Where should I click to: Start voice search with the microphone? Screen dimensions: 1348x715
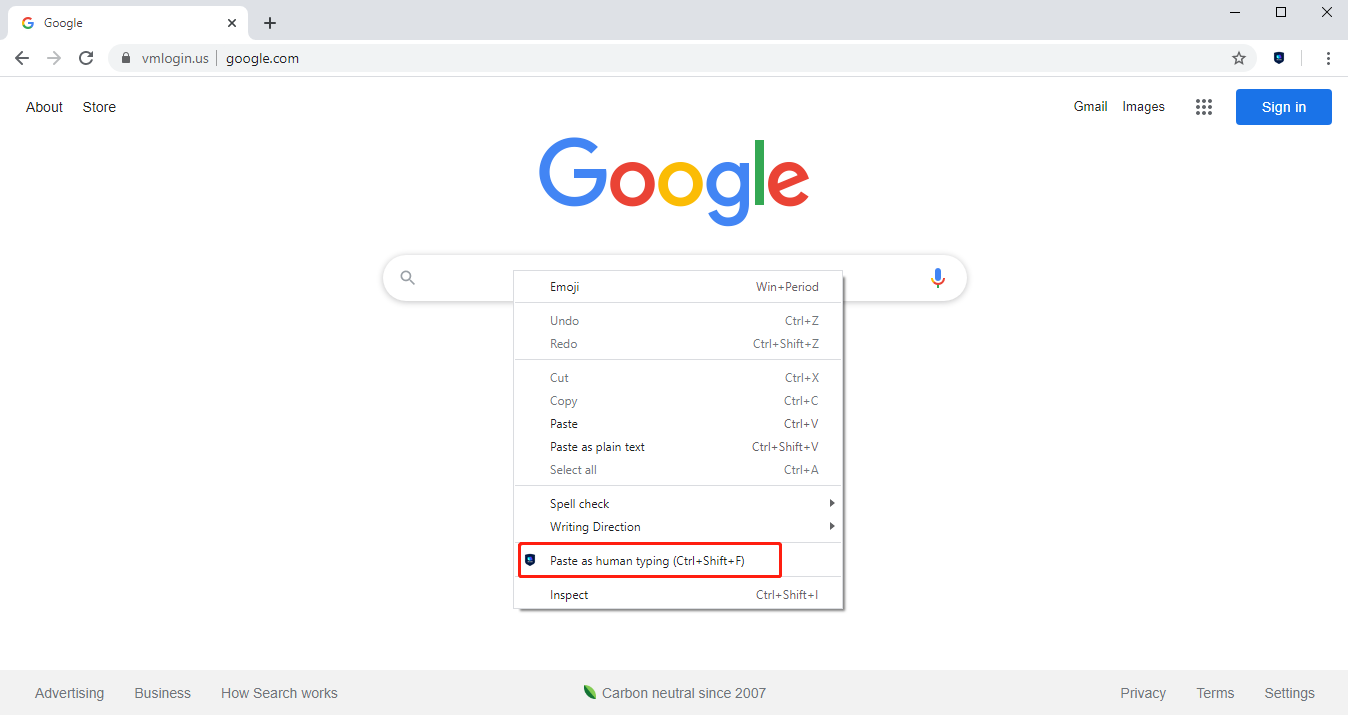pos(937,278)
